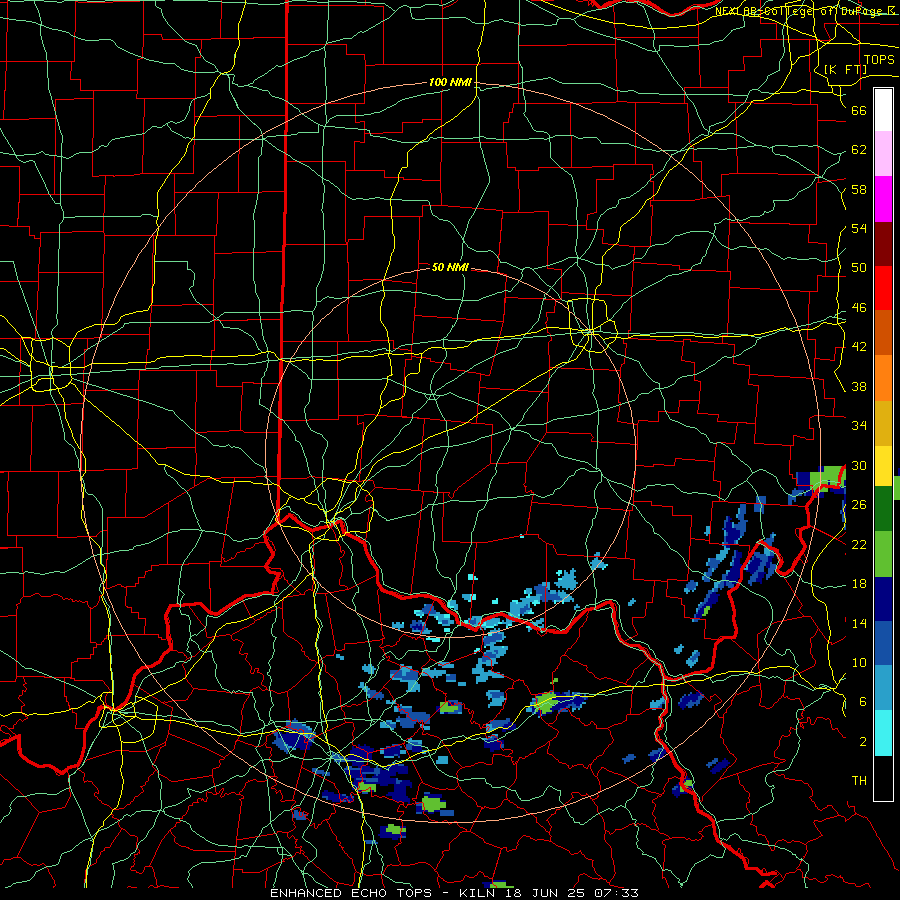Click the legend value "10"
Viewport: 900px width, 900px height.
pyautogui.click(x=859, y=662)
